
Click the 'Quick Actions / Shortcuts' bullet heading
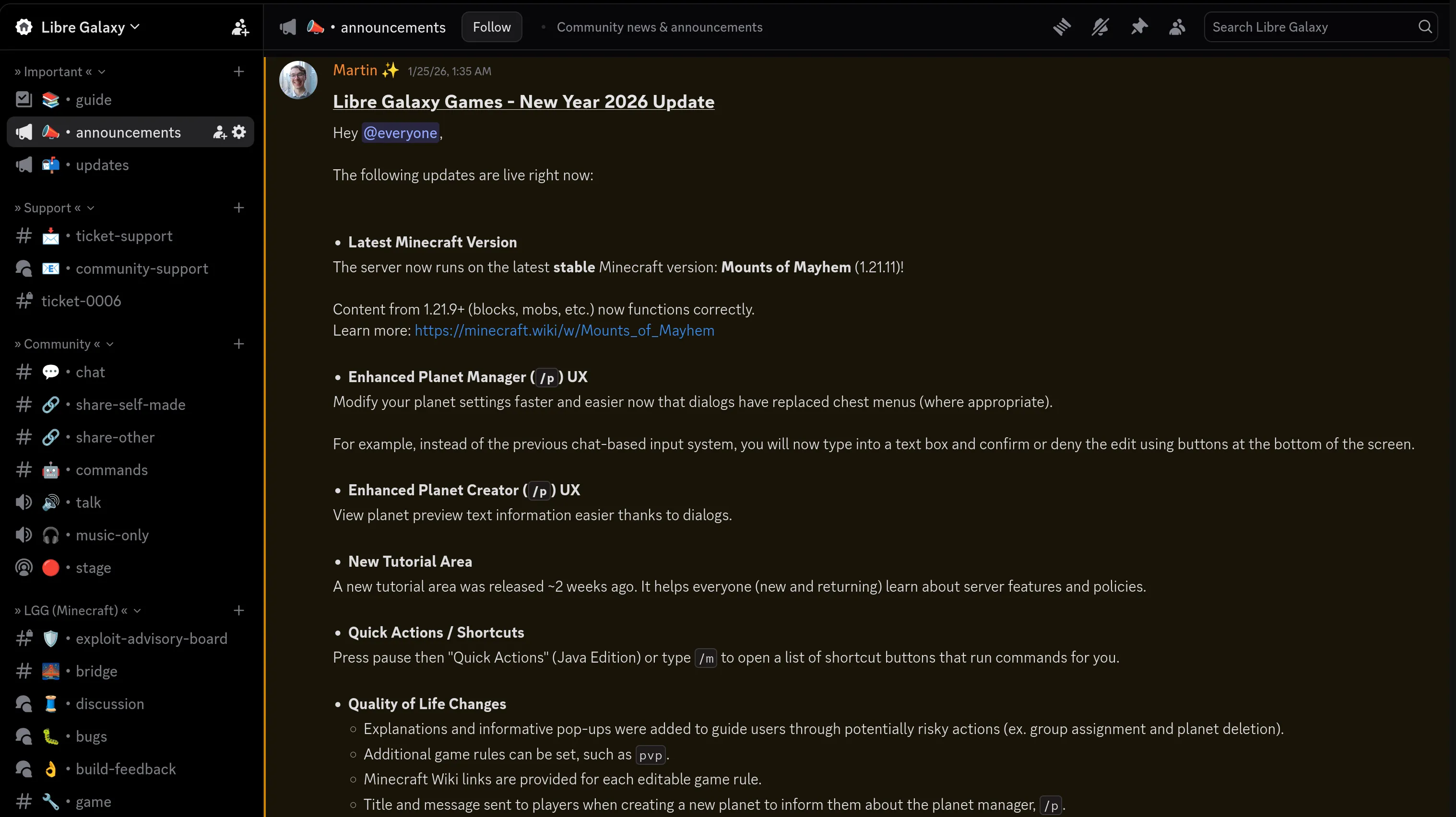click(x=436, y=633)
